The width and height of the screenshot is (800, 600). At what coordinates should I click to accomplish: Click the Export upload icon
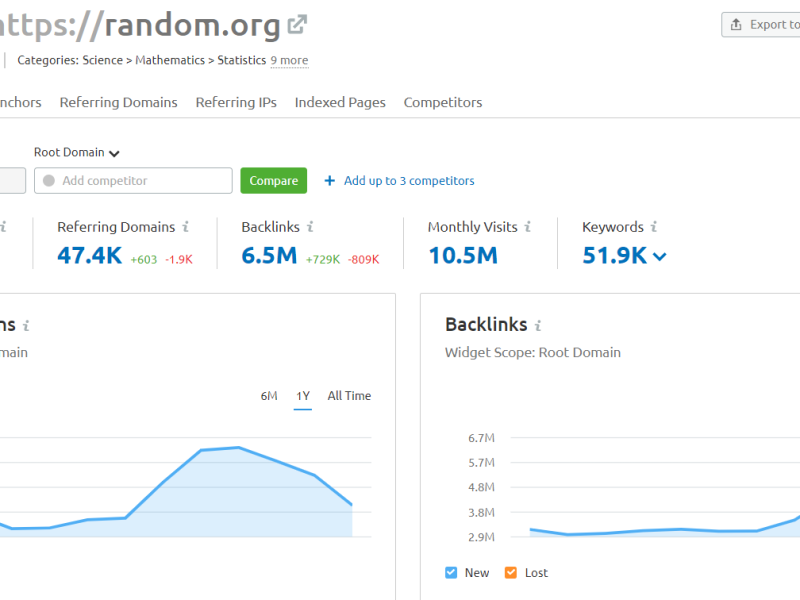coord(736,25)
